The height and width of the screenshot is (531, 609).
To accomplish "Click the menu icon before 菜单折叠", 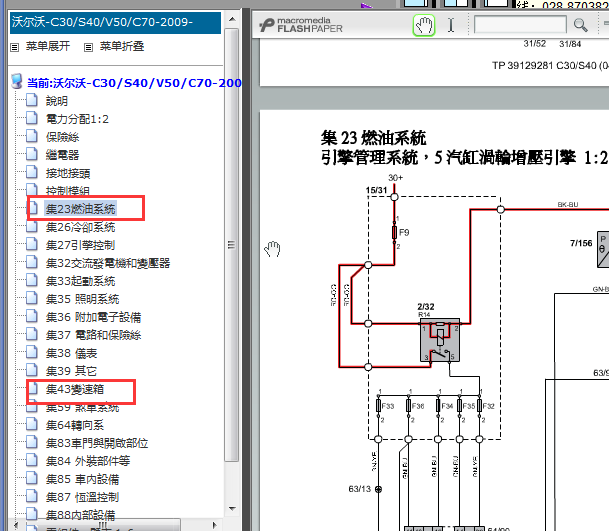I will [89, 47].
